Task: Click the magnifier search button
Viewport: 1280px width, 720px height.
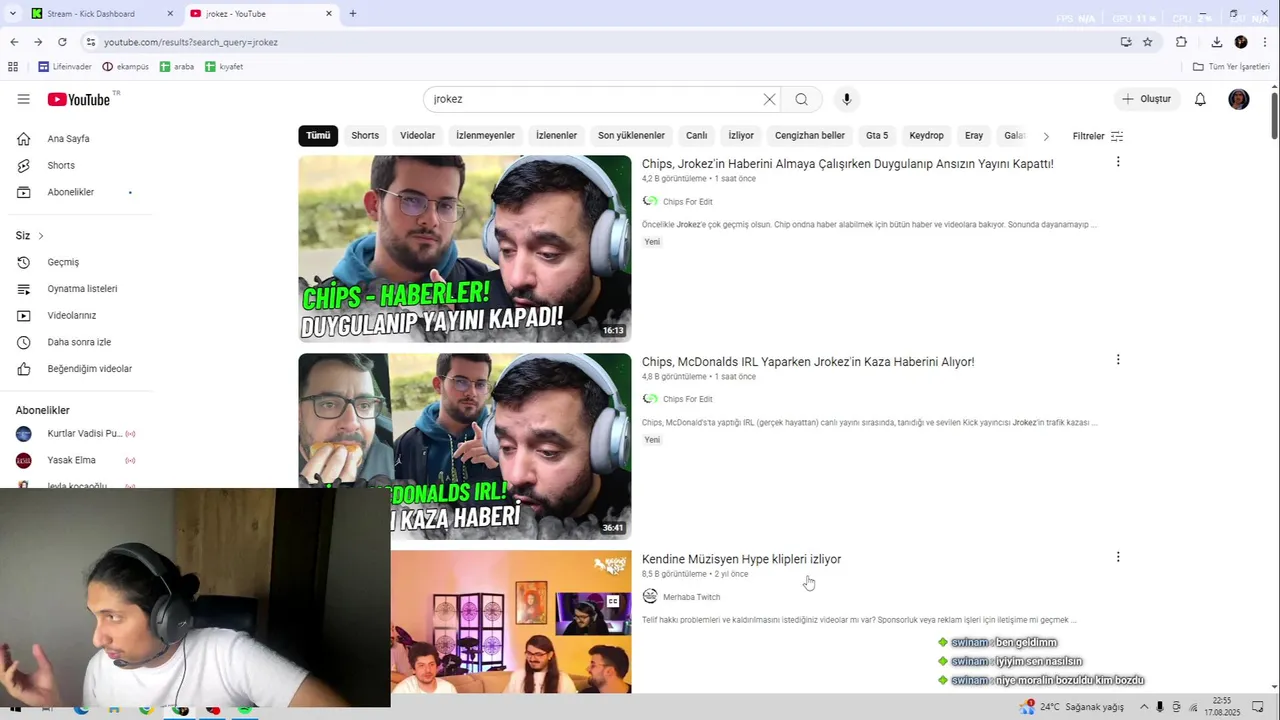Action: point(801,99)
